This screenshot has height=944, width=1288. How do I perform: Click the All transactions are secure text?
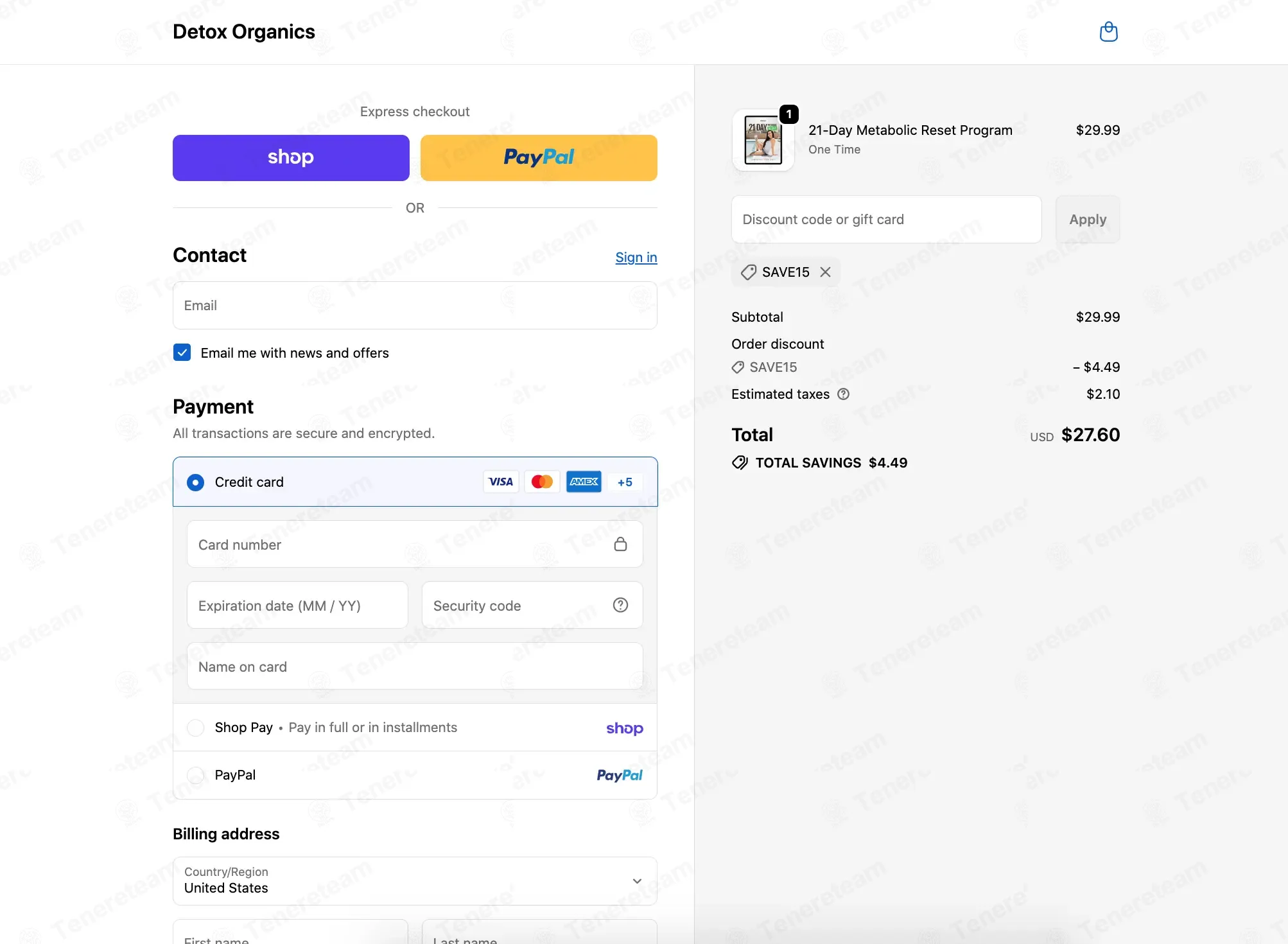point(304,433)
